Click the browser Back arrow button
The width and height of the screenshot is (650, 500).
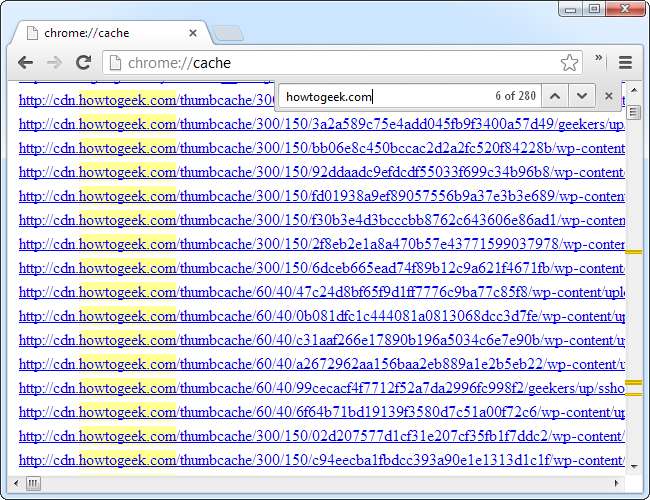(x=26, y=63)
